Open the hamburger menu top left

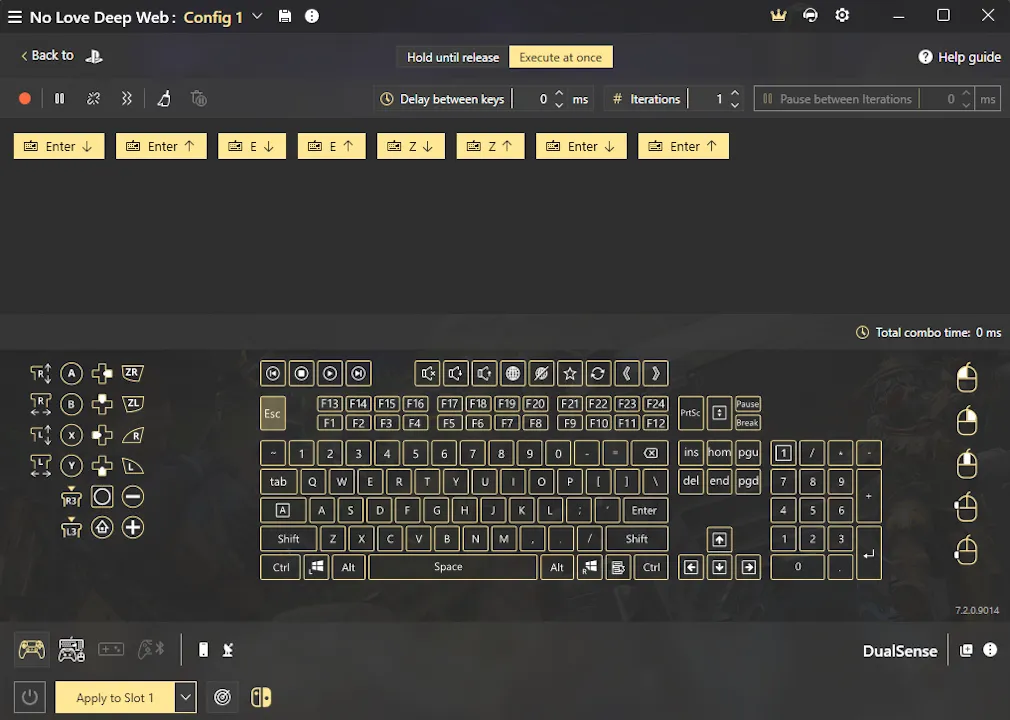tap(15, 17)
